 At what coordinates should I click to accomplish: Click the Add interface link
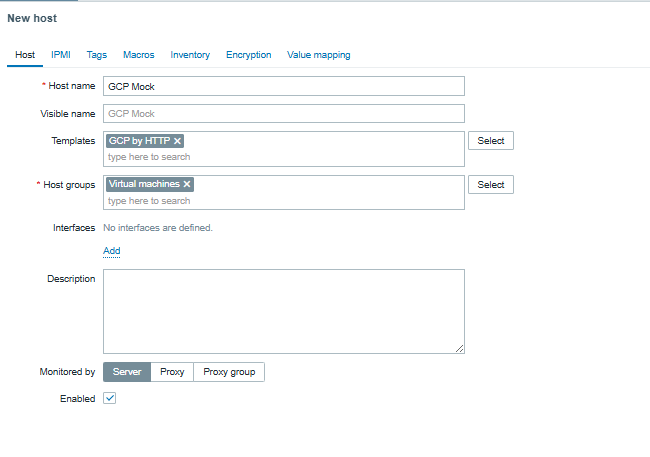pos(111,250)
